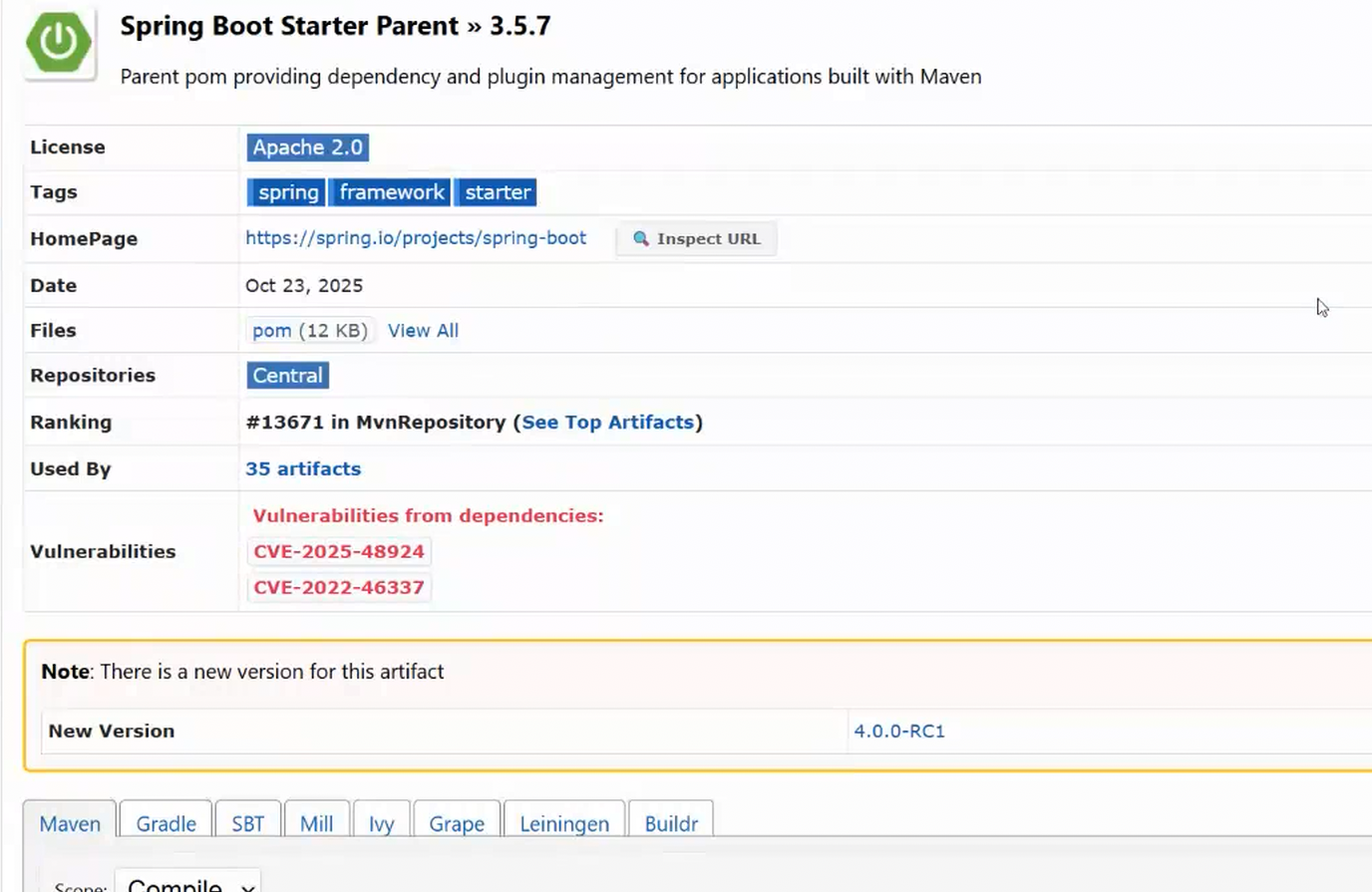Select the starter tag
1372x892 pixels.
click(x=497, y=192)
